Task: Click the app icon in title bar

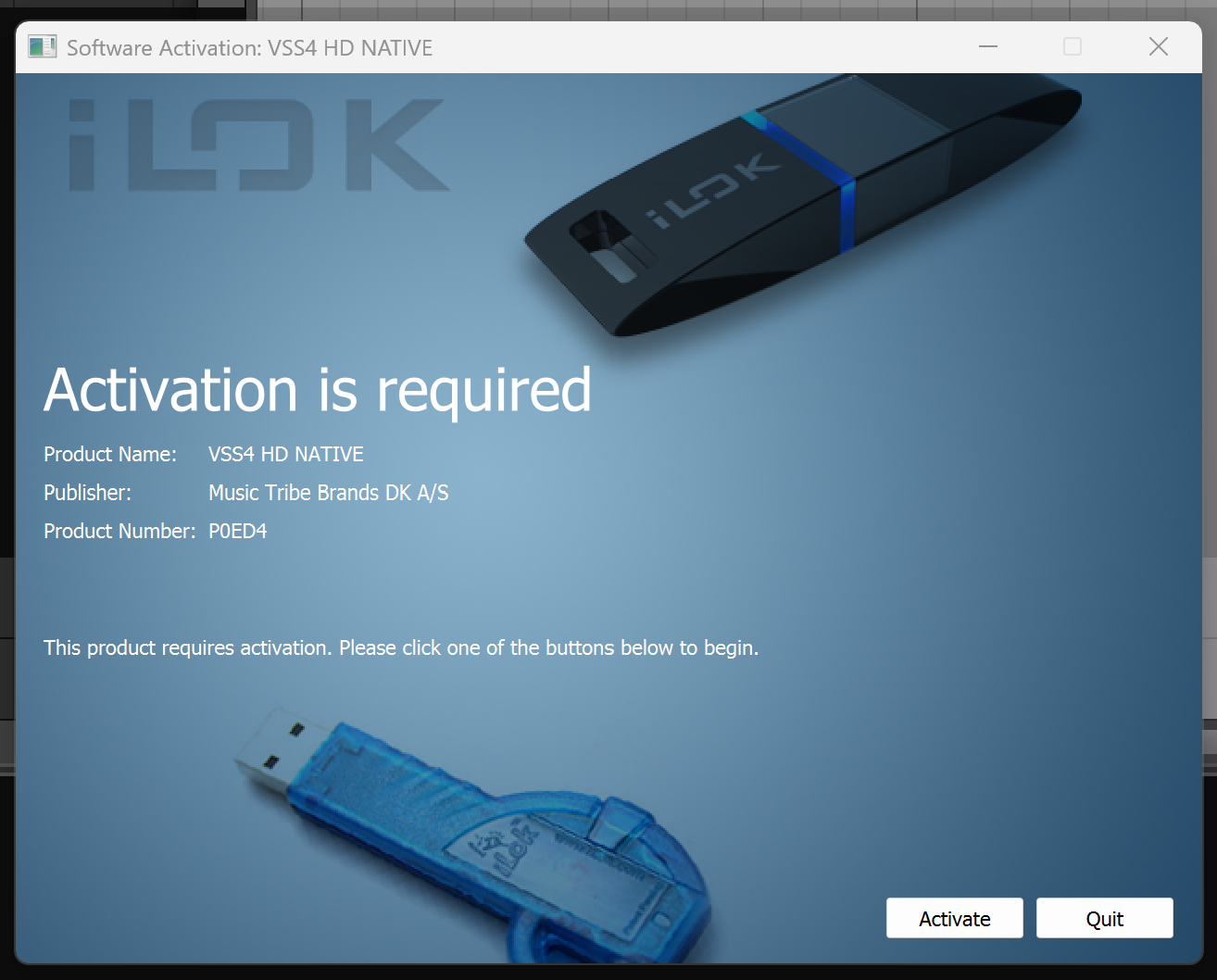Action: pyautogui.click(x=43, y=47)
